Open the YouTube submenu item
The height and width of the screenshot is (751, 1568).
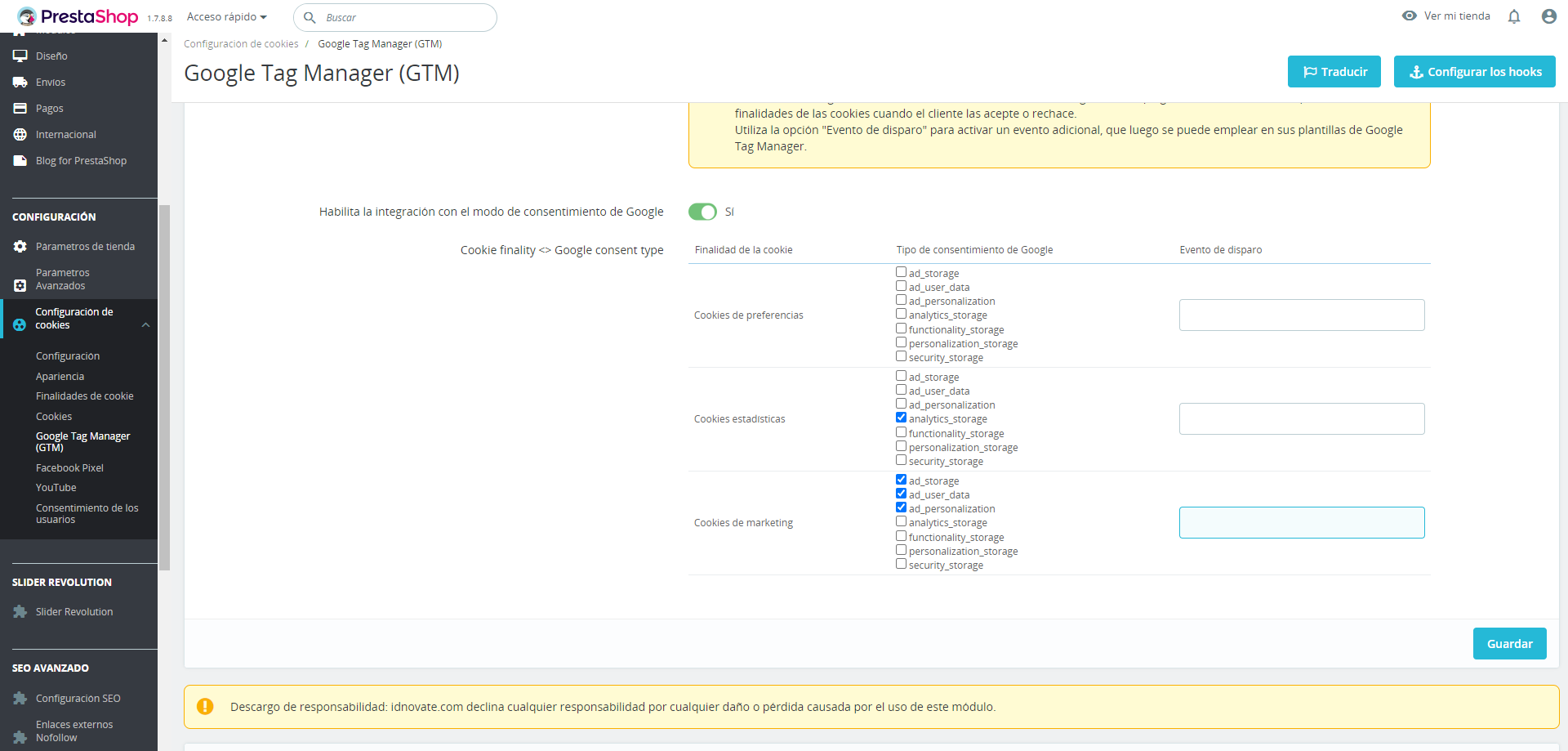pos(56,488)
